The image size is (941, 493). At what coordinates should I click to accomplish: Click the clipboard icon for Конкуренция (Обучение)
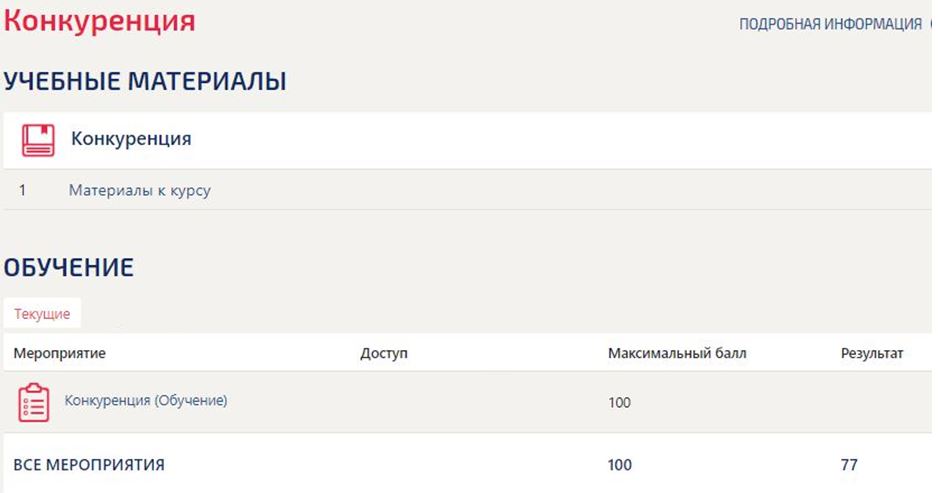[x=34, y=402]
